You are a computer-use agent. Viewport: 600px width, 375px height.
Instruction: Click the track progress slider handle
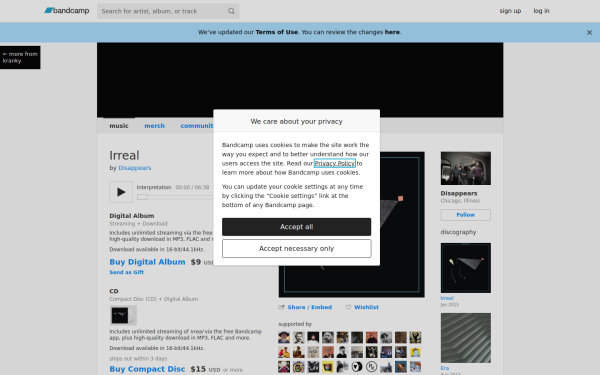(x=142, y=197)
